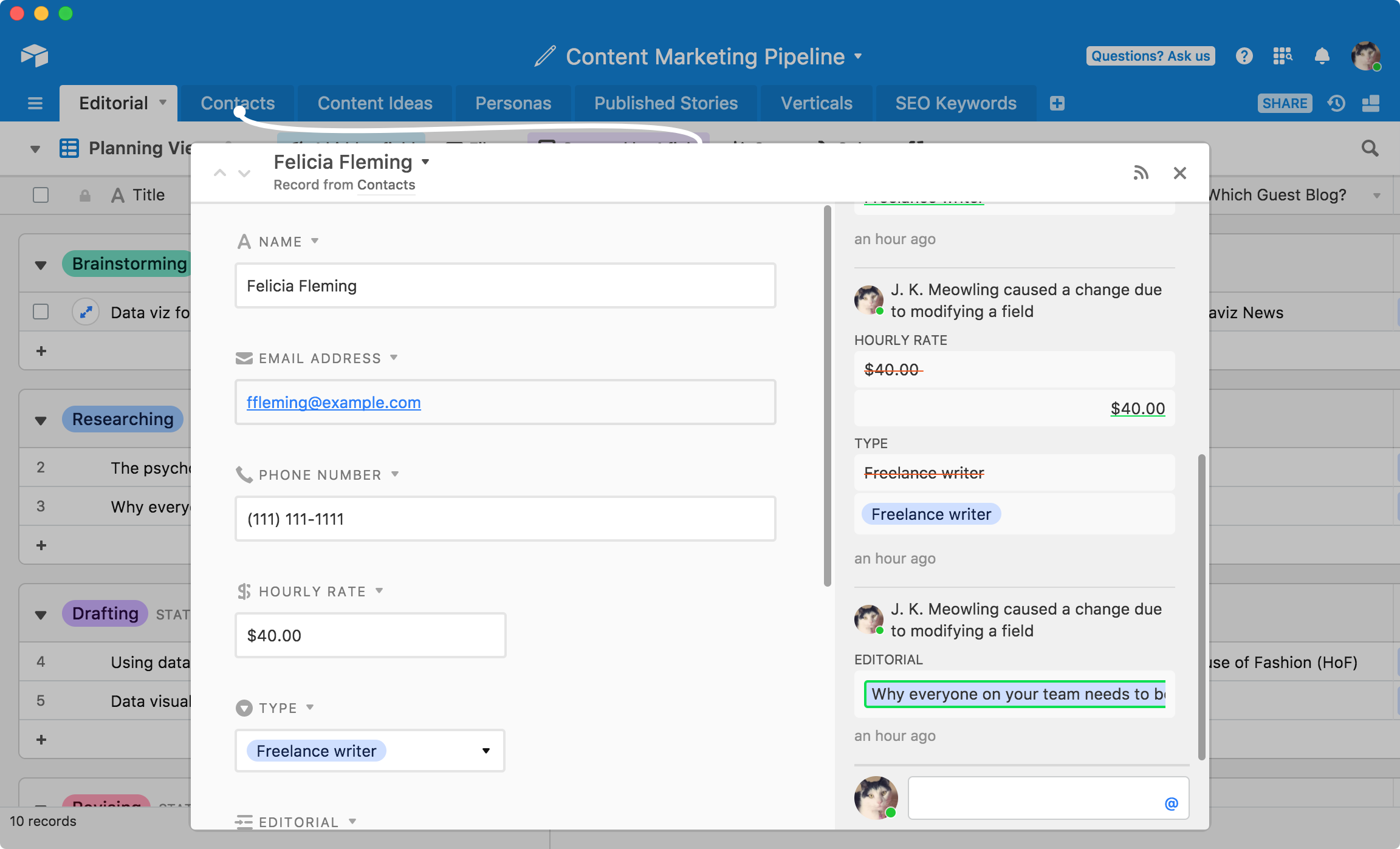Click the expand record icon for Data viz row
Viewport: 1400px width, 849px height.
[86, 312]
